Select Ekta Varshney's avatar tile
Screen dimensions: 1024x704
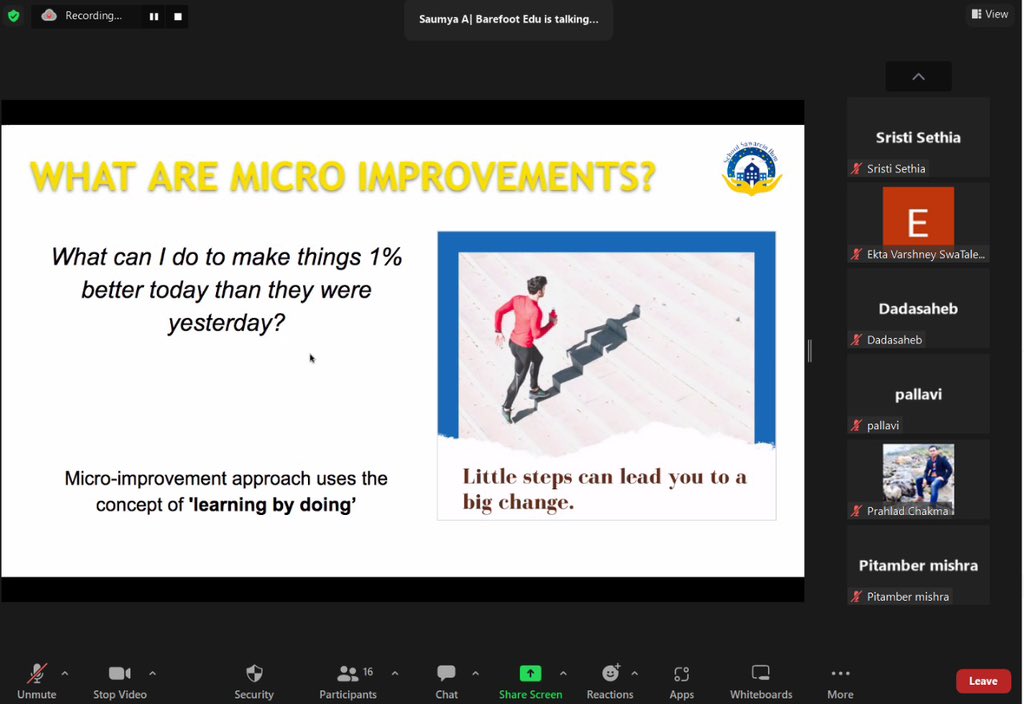point(918,223)
